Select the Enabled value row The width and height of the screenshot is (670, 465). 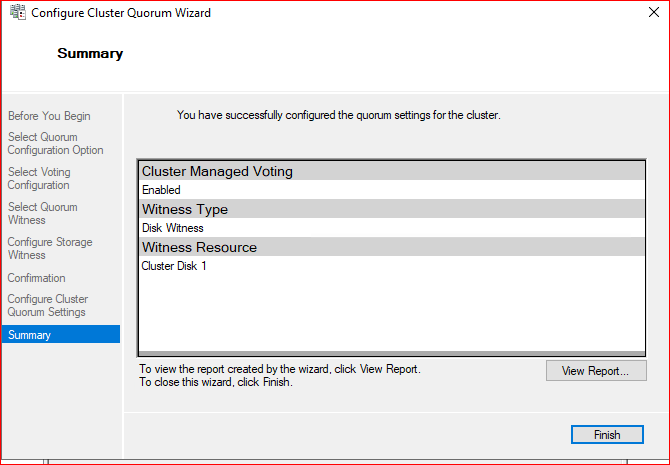click(391, 189)
